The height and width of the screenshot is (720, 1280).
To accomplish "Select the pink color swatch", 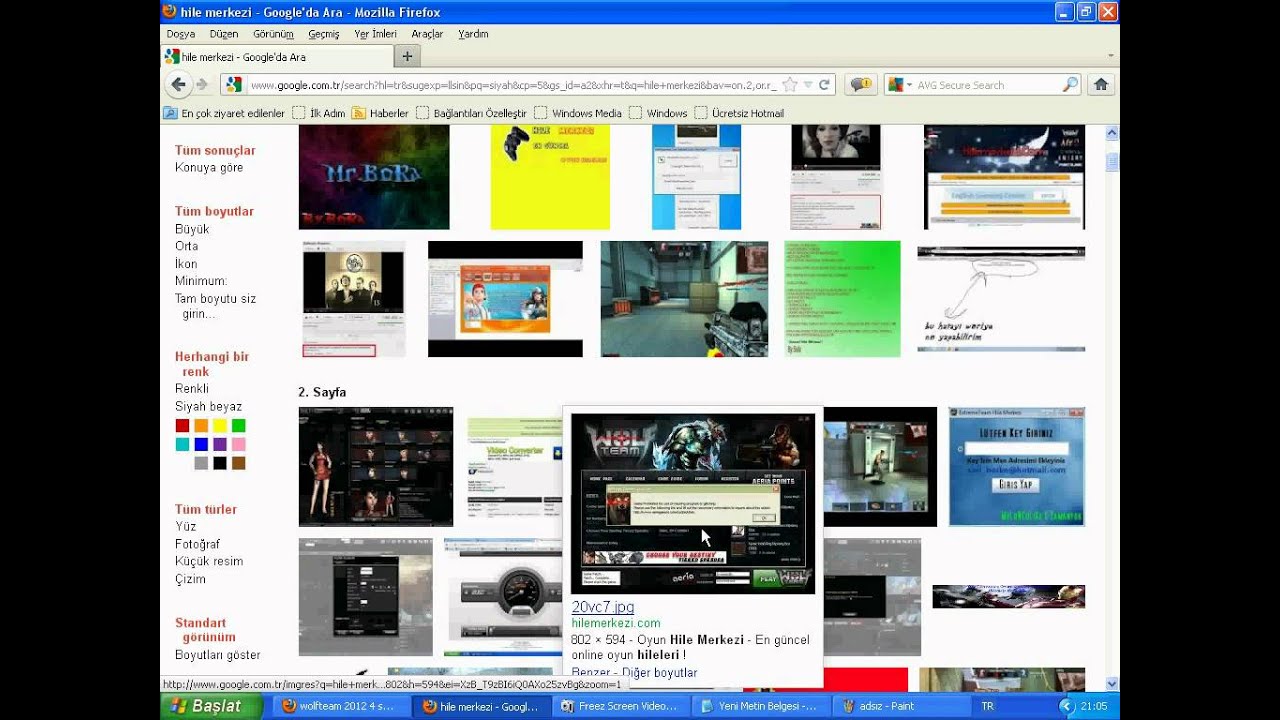I will click(239, 444).
